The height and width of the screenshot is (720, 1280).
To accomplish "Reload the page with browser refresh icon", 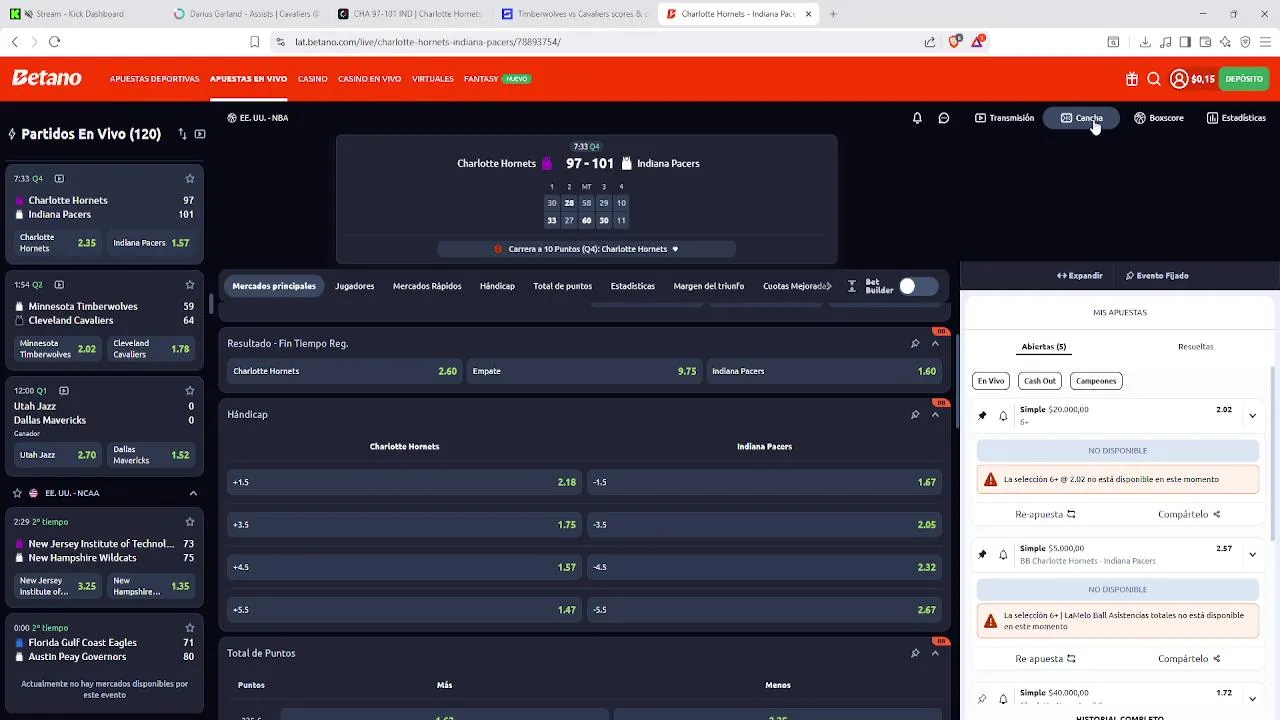I will tap(54, 42).
